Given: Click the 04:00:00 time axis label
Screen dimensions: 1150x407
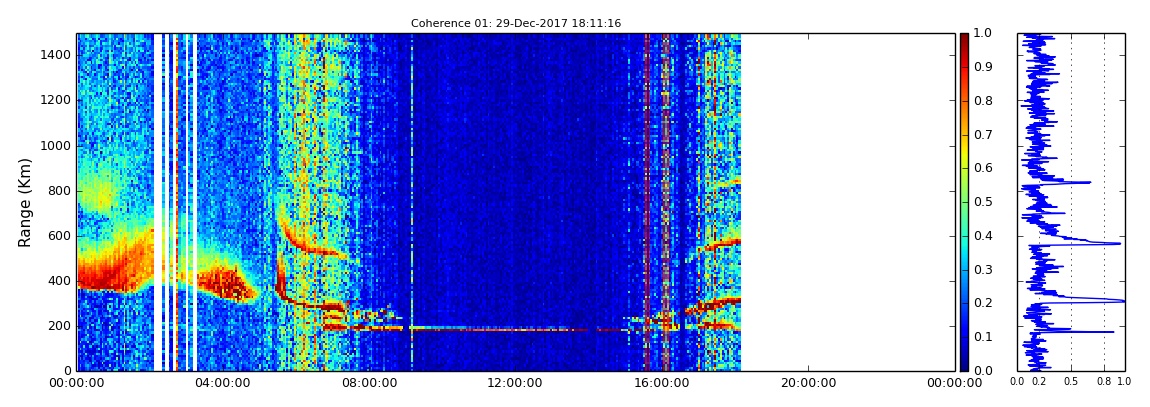Looking at the screenshot, I should [x=223, y=383].
